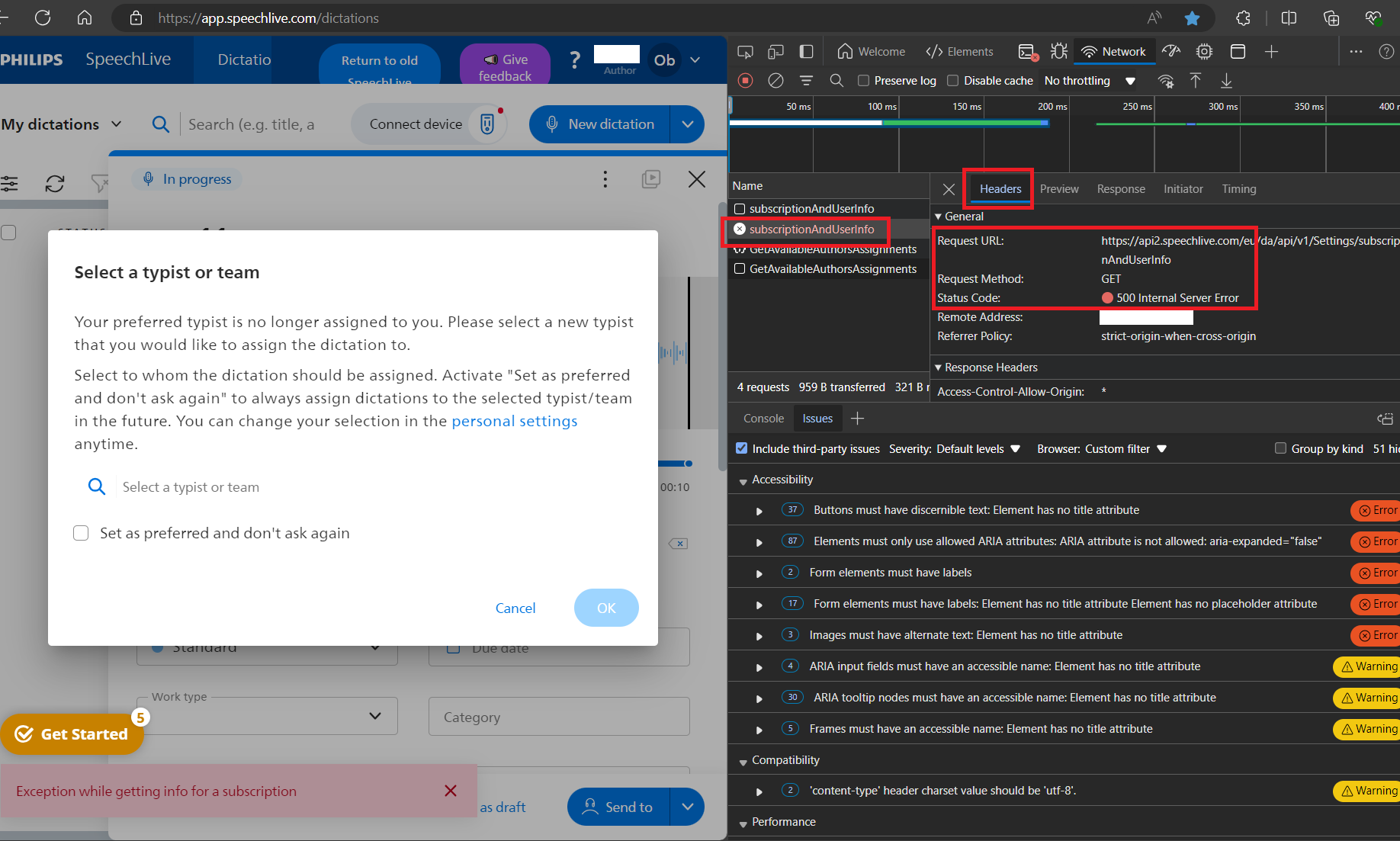Check the Group by kind option

pos(1281,448)
